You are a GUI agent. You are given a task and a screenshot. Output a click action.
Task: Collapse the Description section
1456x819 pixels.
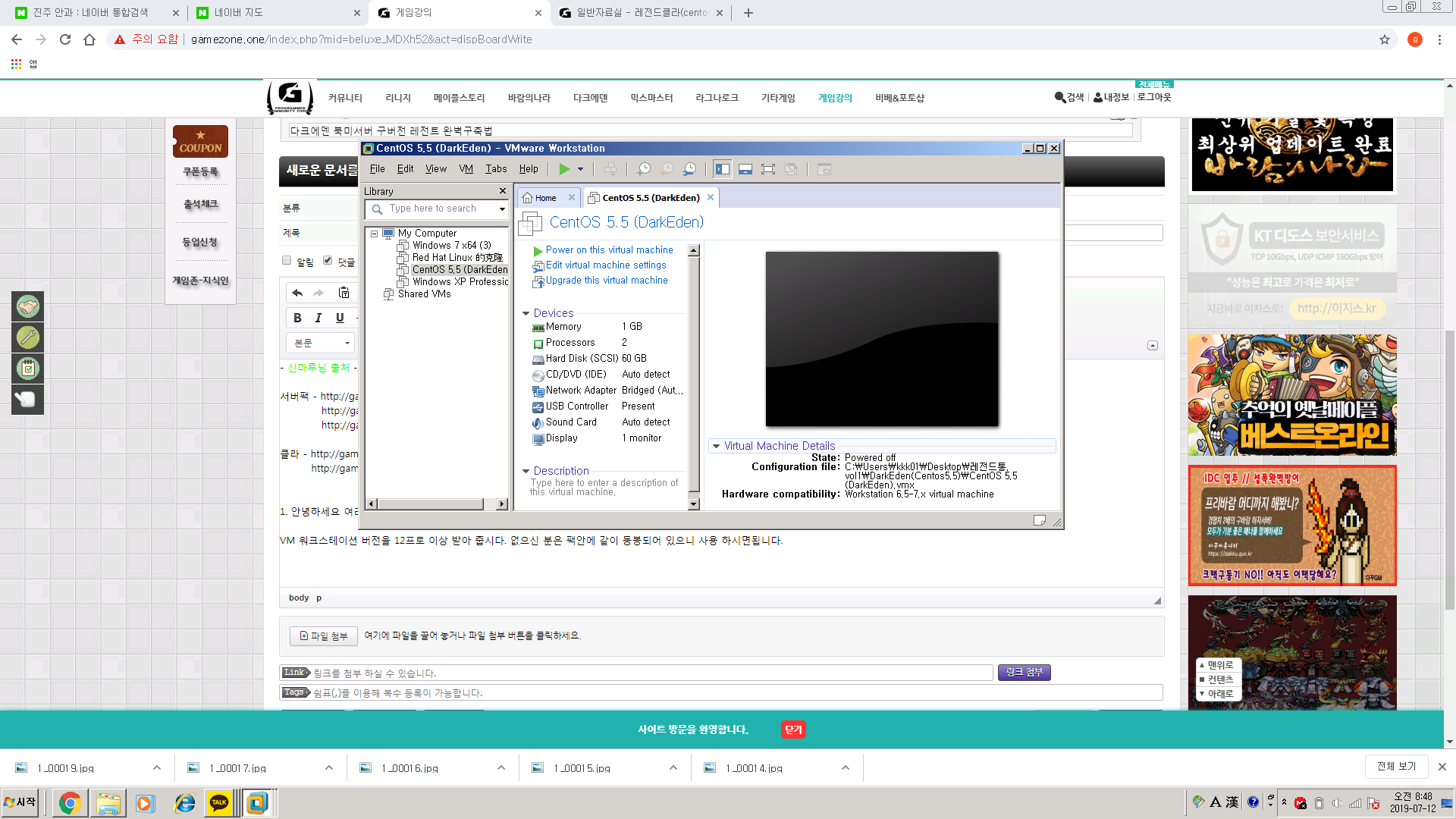coord(526,471)
